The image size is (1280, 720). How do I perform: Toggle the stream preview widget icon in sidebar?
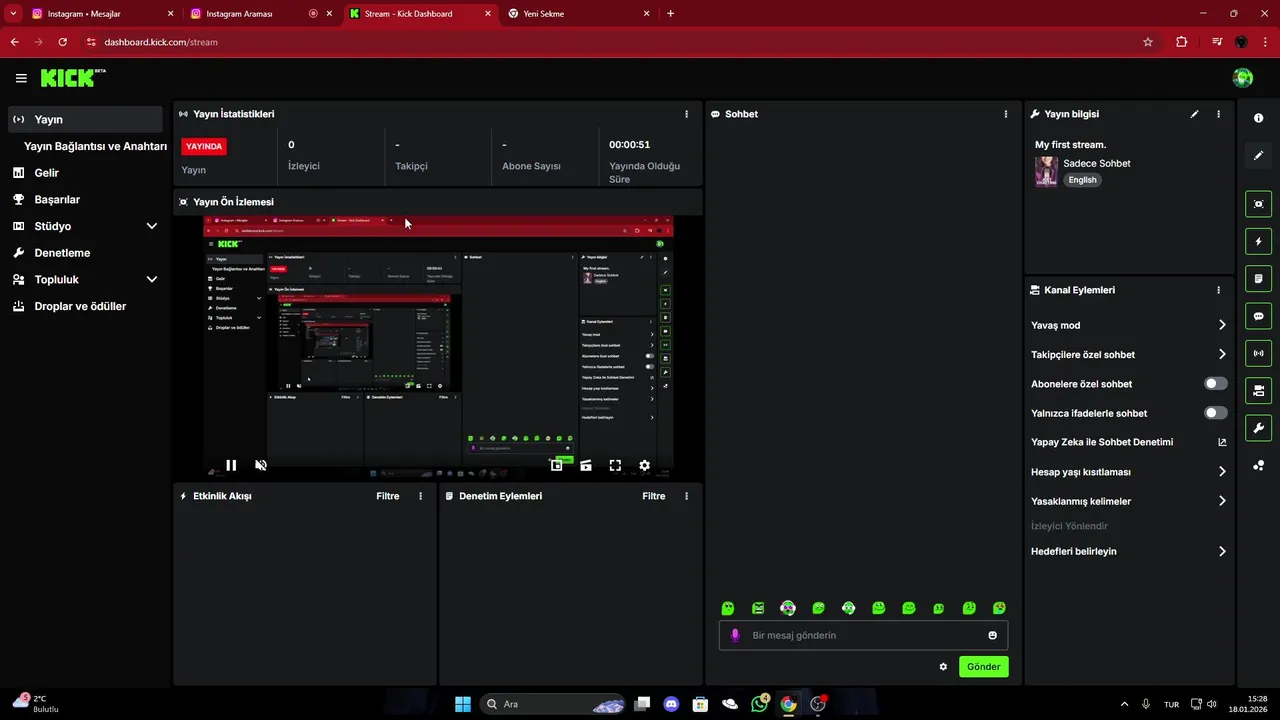(x=1258, y=204)
